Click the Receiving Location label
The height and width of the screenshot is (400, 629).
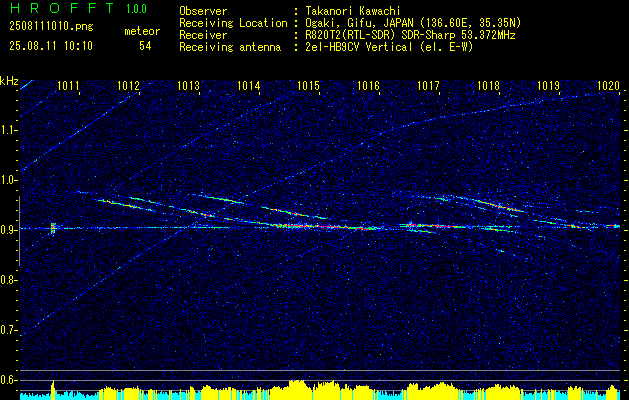233,23
